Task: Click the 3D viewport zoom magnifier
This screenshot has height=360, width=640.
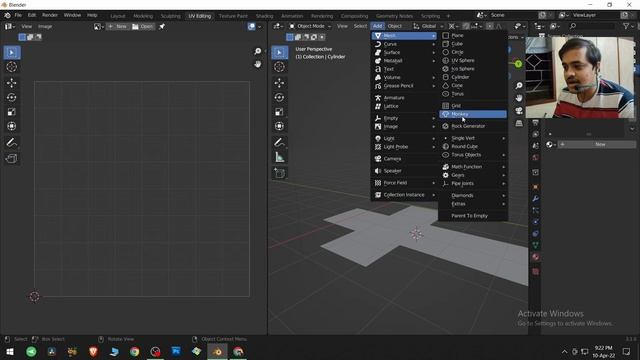Action: 519,85
